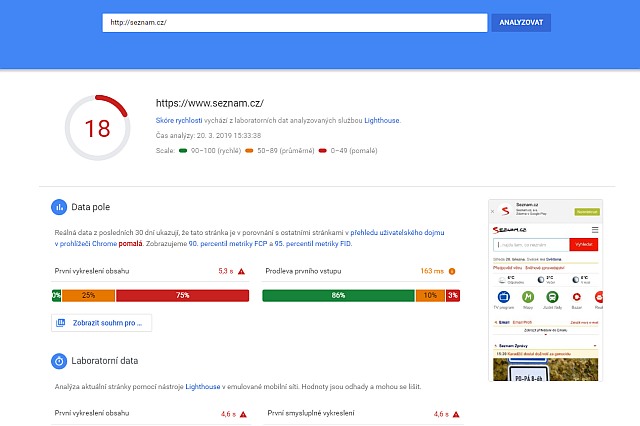The width and height of the screenshot is (640, 426).
Task: Click the score gauge showing 18
Action: click(98, 128)
